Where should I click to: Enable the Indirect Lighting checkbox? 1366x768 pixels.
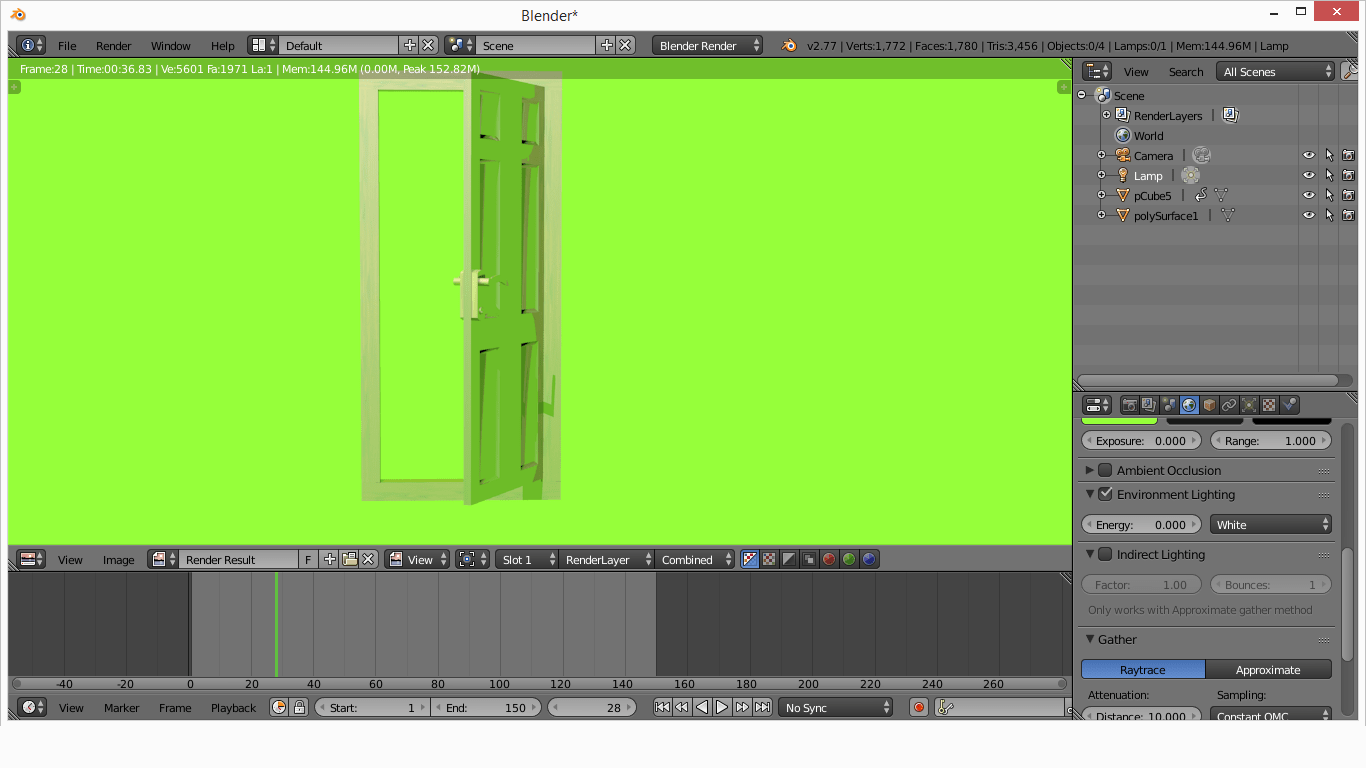tap(1105, 554)
